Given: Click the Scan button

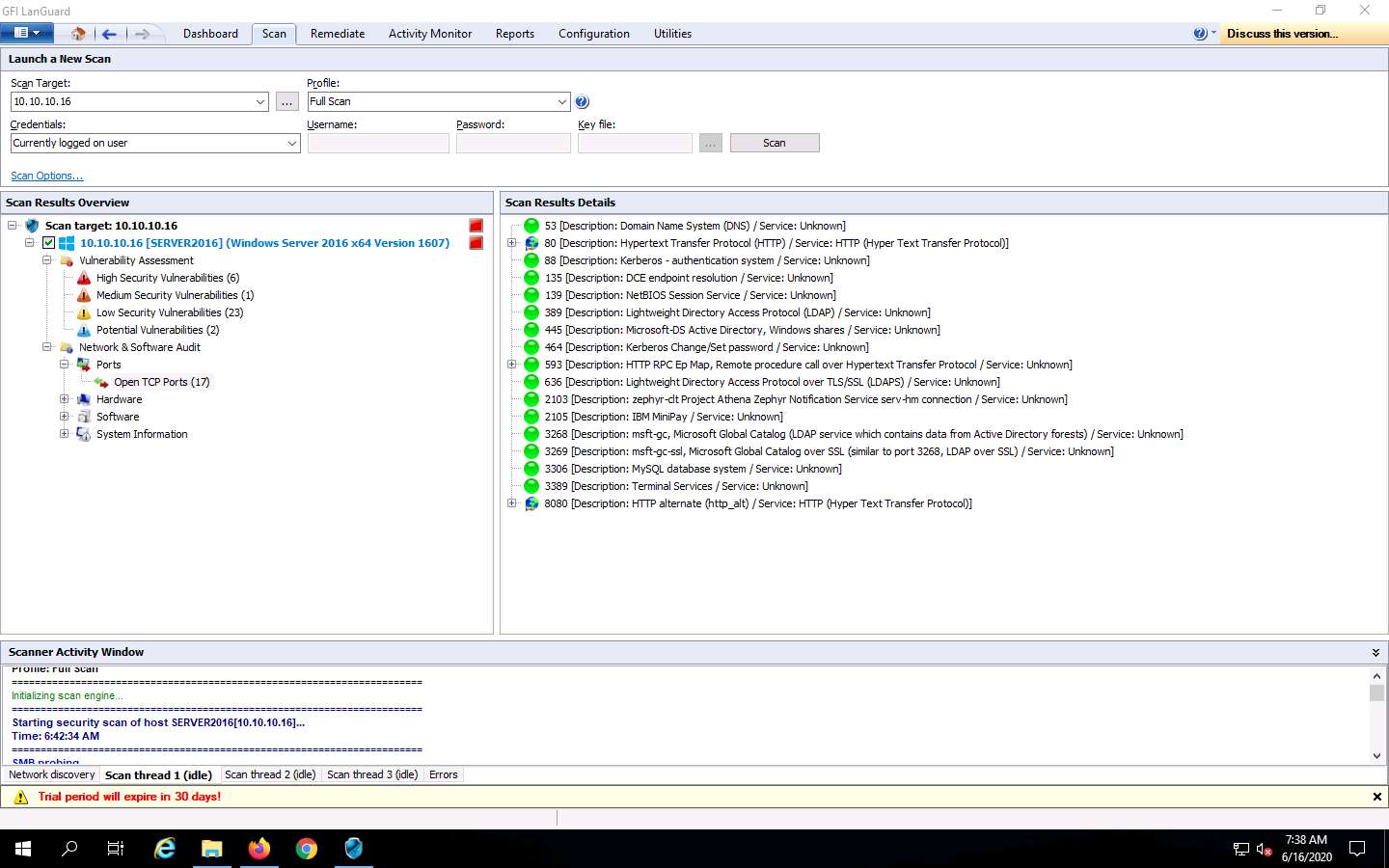Looking at the screenshot, I should (775, 143).
